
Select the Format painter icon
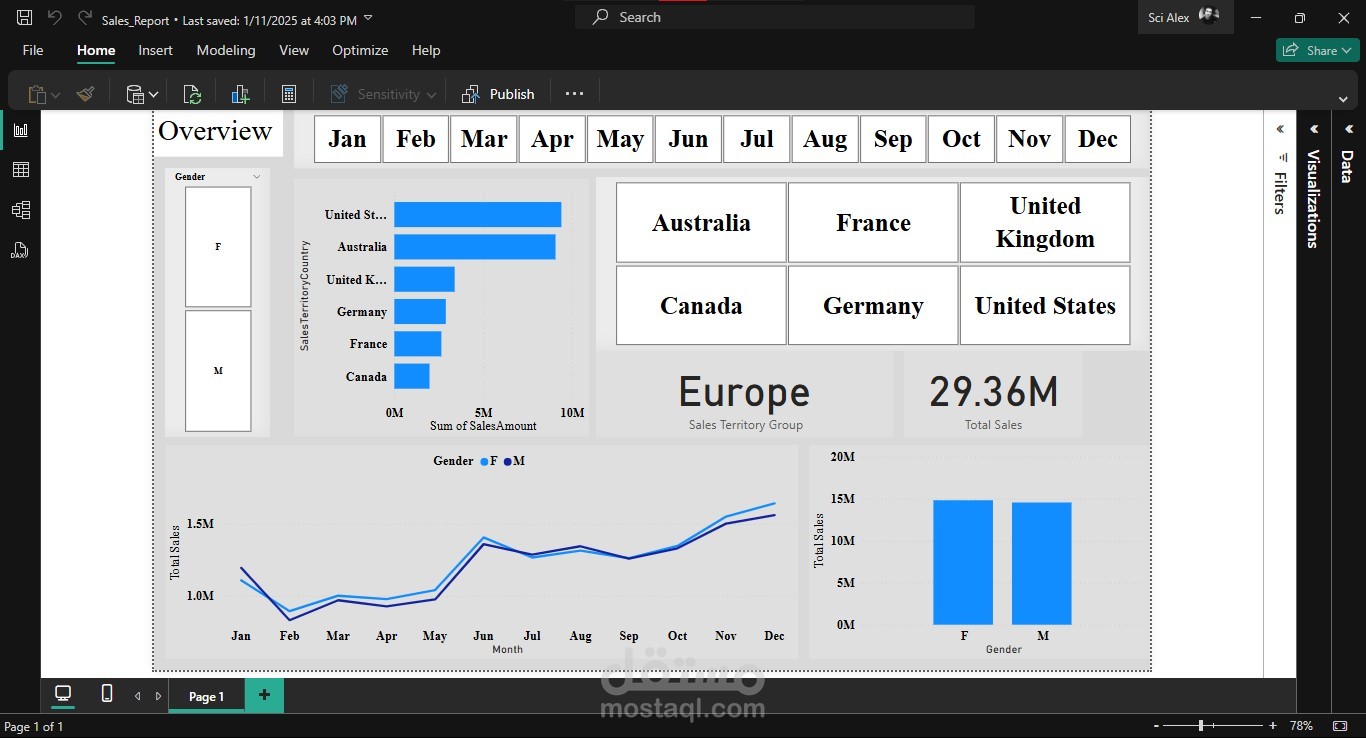[x=85, y=93]
